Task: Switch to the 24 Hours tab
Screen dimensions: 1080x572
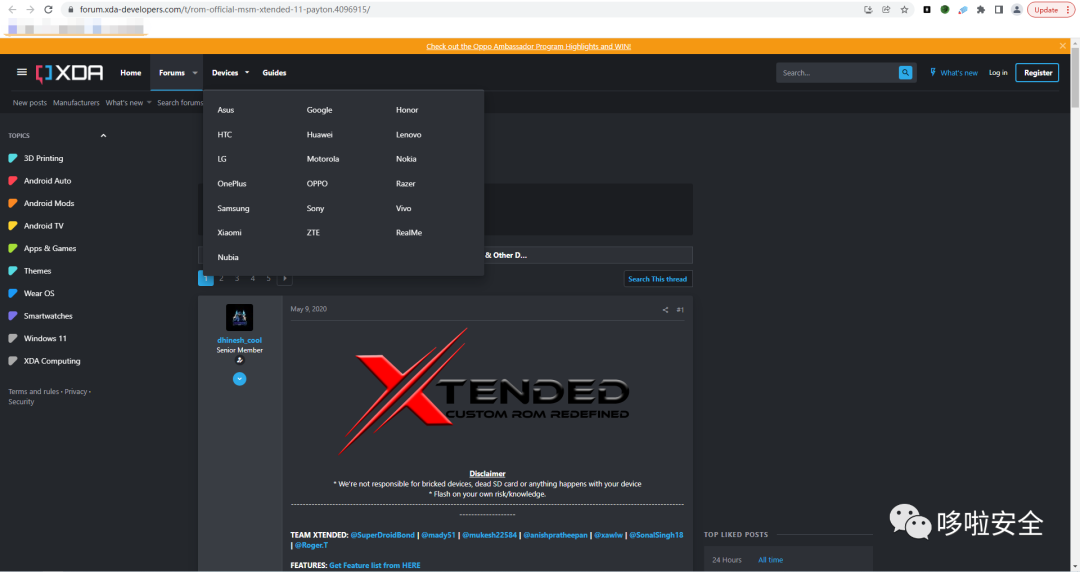Action: [727, 560]
